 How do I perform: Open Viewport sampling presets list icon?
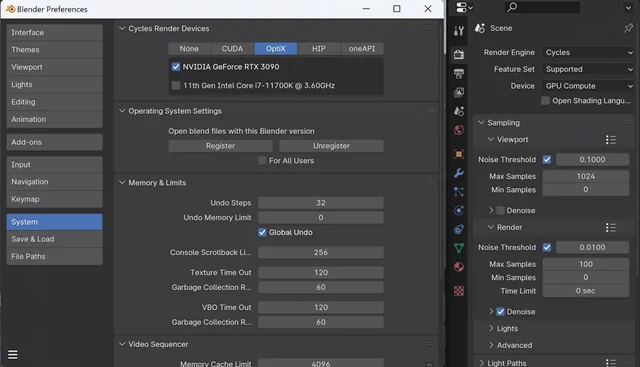click(611, 140)
